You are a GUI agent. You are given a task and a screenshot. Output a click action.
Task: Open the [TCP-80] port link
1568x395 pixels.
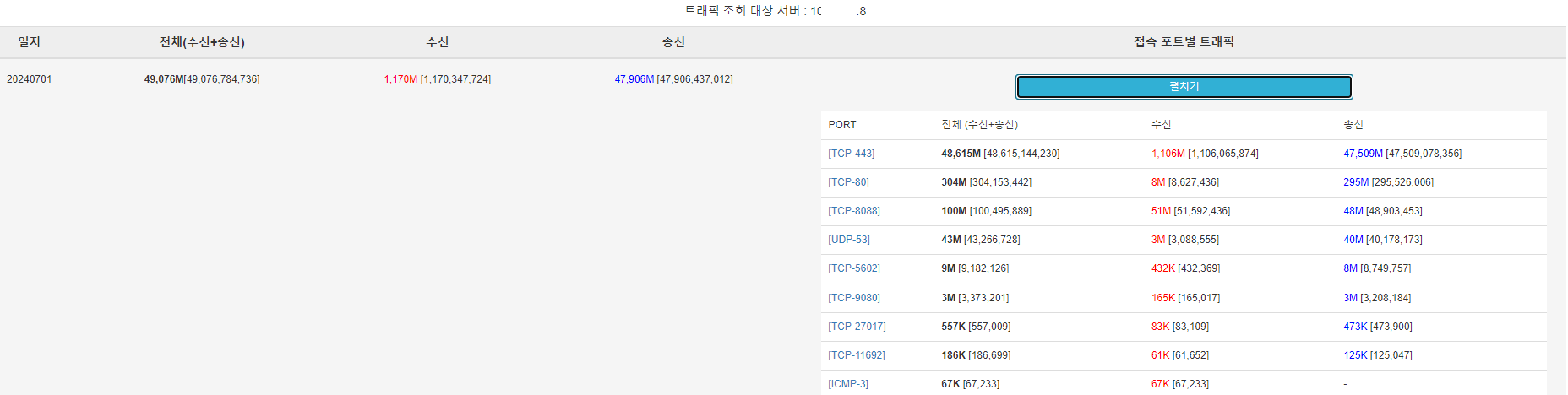[x=848, y=182]
